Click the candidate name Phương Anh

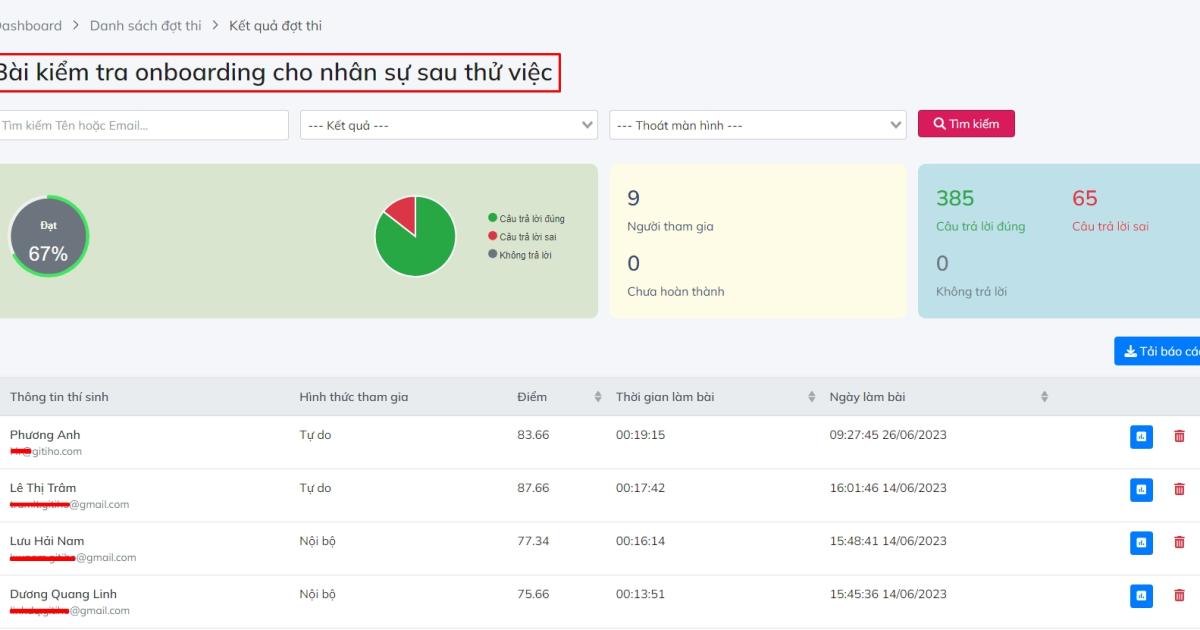coord(45,435)
